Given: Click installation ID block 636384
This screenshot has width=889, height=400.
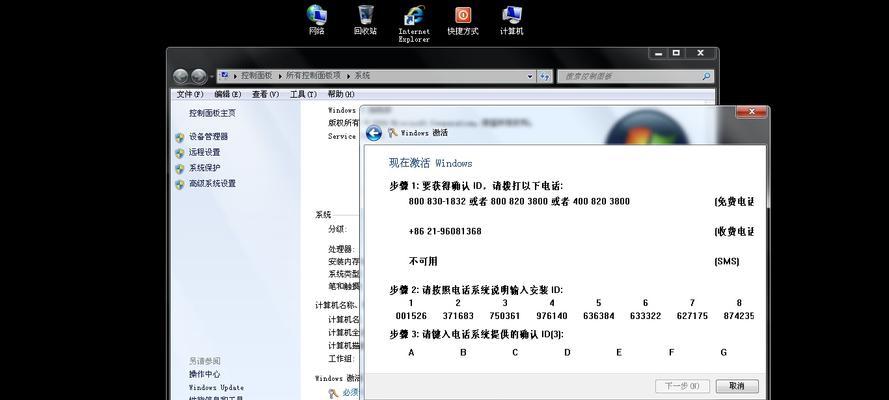Looking at the screenshot, I should tap(599, 316).
